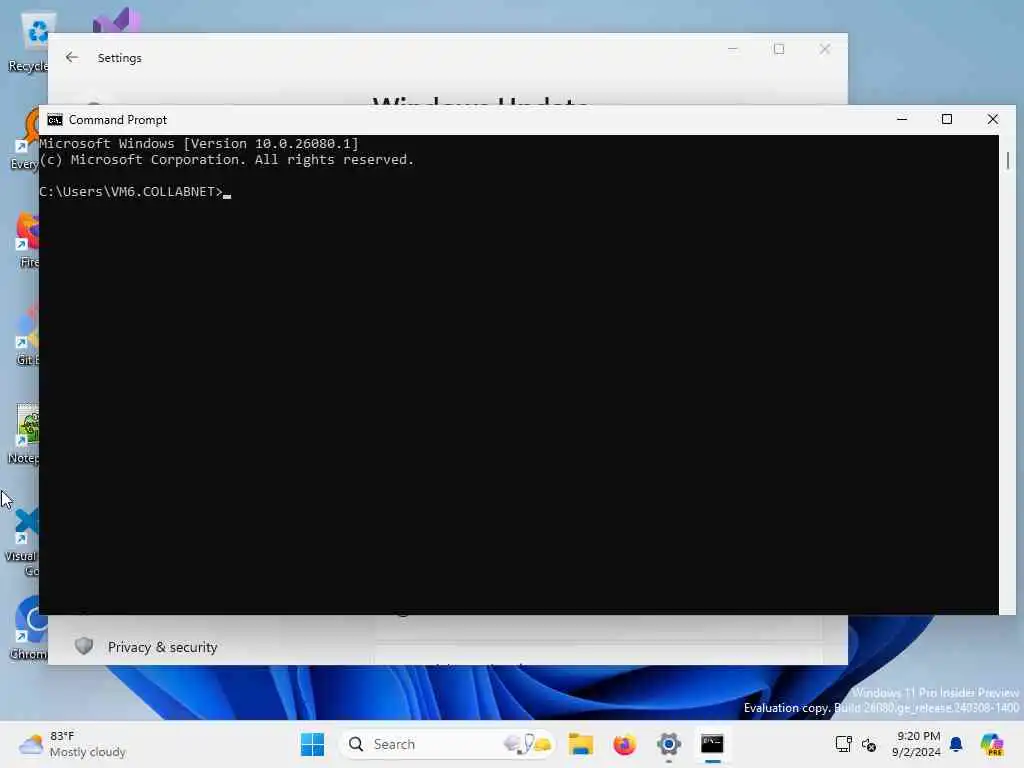Switch to Settings app on taskbar

(669, 744)
